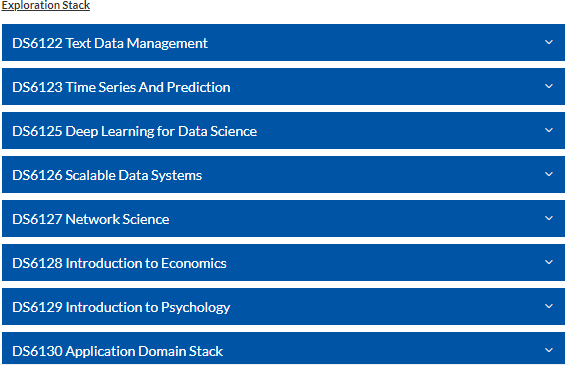569x366 pixels.
Task: Click chevron on Application Domain Stack row
Action: [549, 350]
